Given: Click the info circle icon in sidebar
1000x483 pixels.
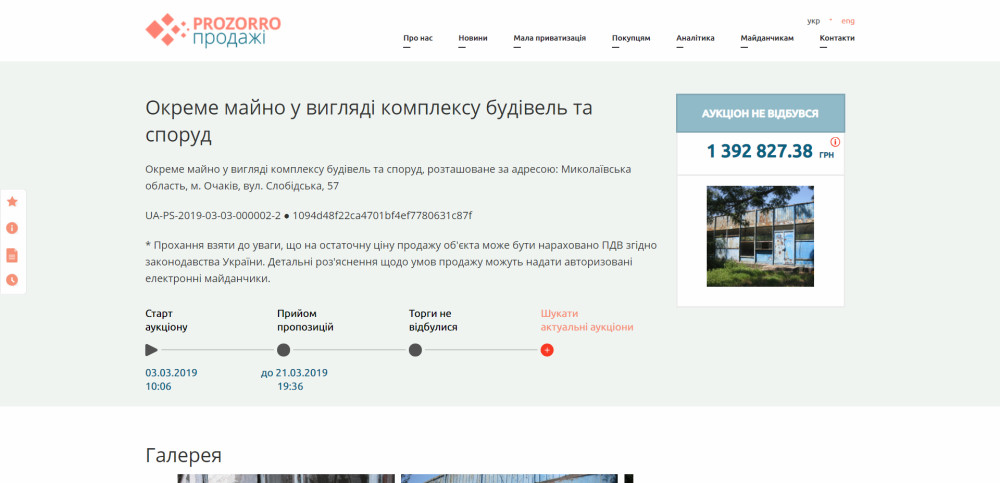Looking at the screenshot, I should click(x=13, y=228).
